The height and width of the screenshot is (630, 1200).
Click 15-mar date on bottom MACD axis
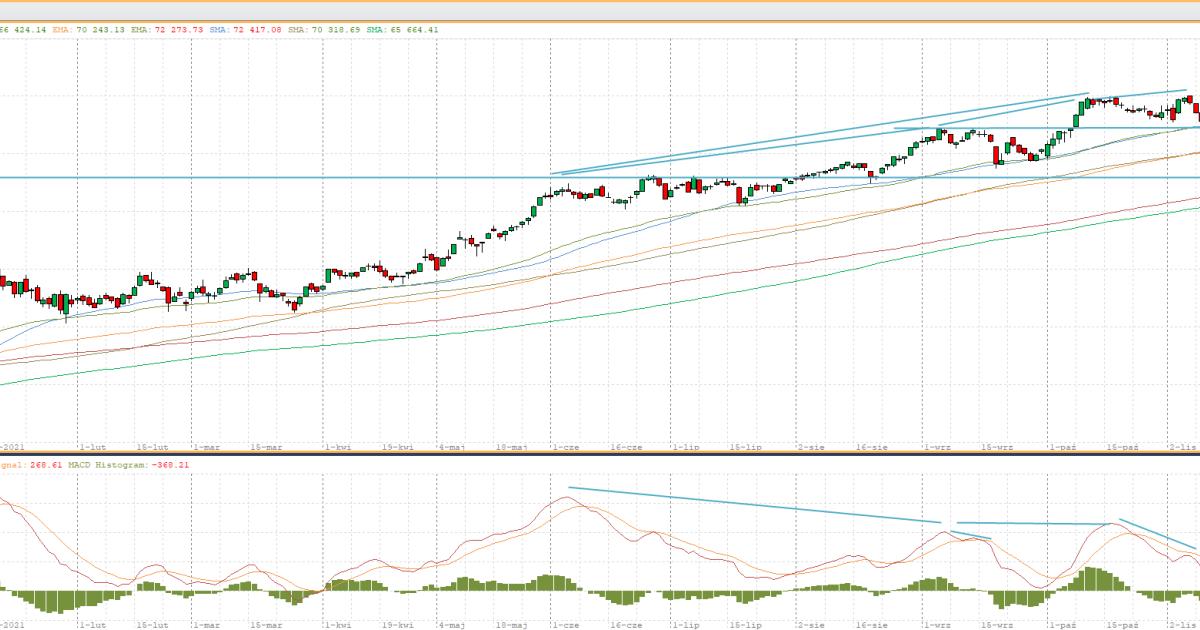pyautogui.click(x=267, y=624)
